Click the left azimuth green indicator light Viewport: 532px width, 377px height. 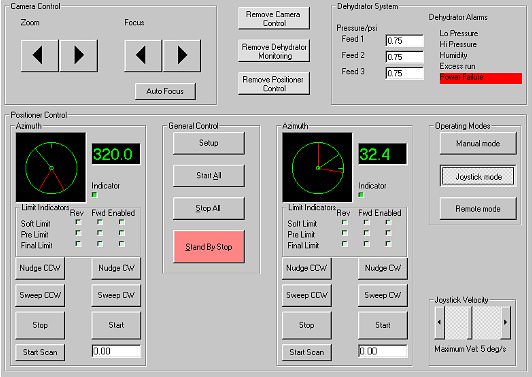tap(95, 195)
